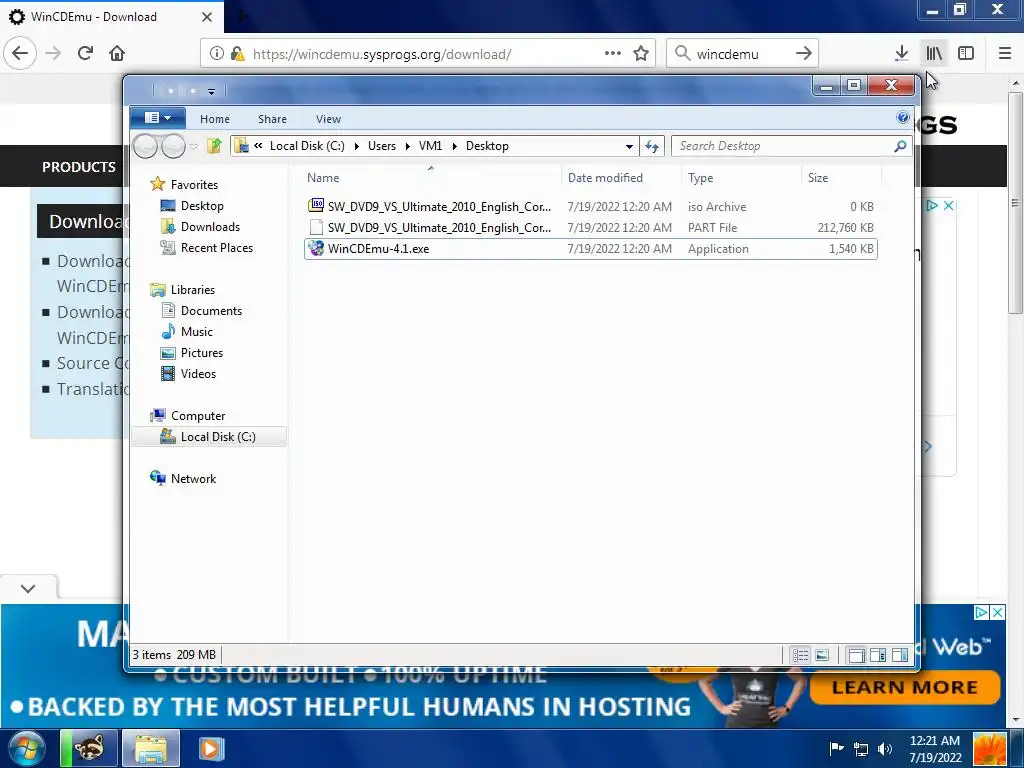The height and width of the screenshot is (768, 1024).
Task: Toggle Firefox sidebar icon
Action: 966,53
